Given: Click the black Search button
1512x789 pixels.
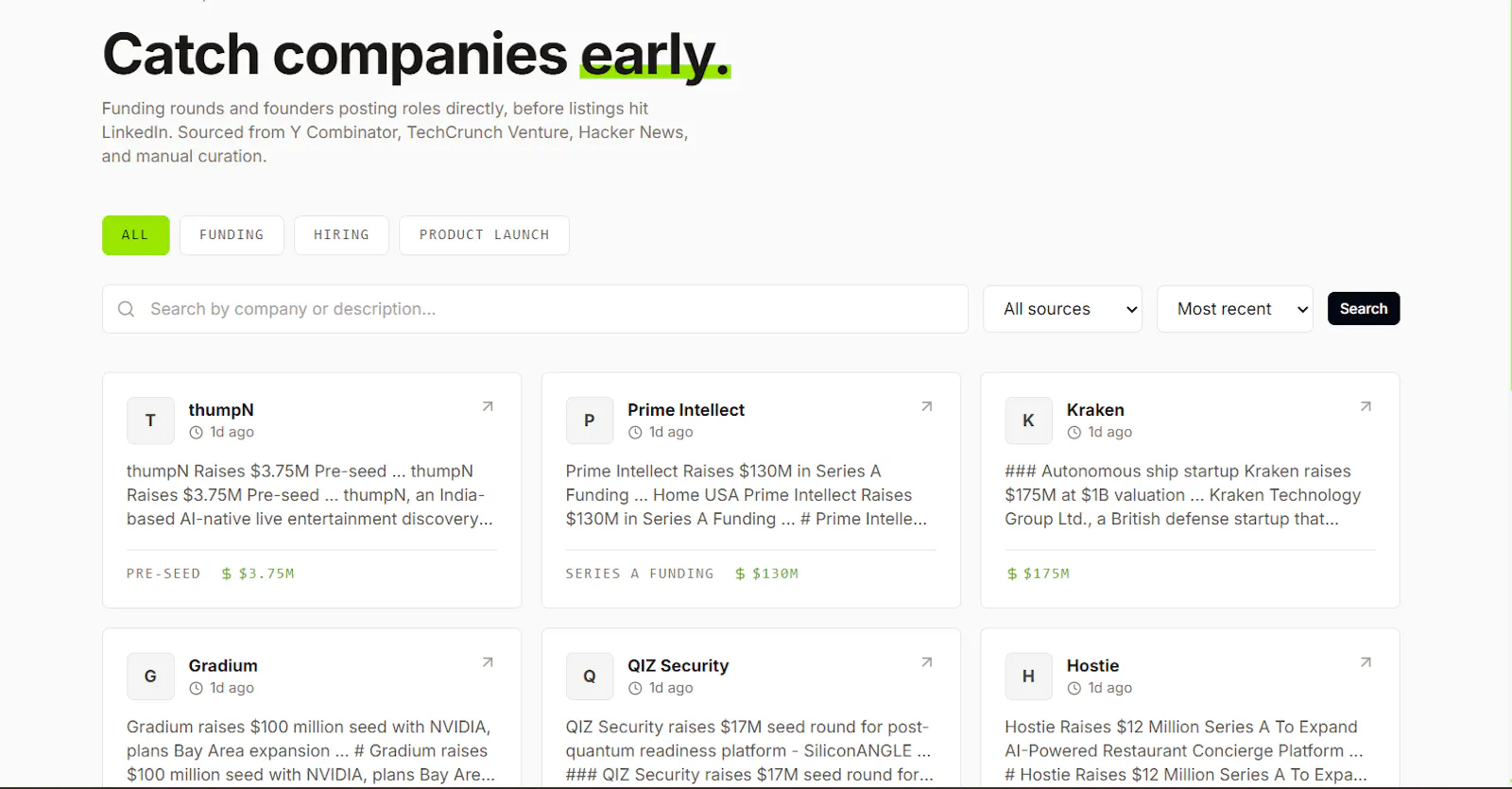Looking at the screenshot, I should (1364, 309).
